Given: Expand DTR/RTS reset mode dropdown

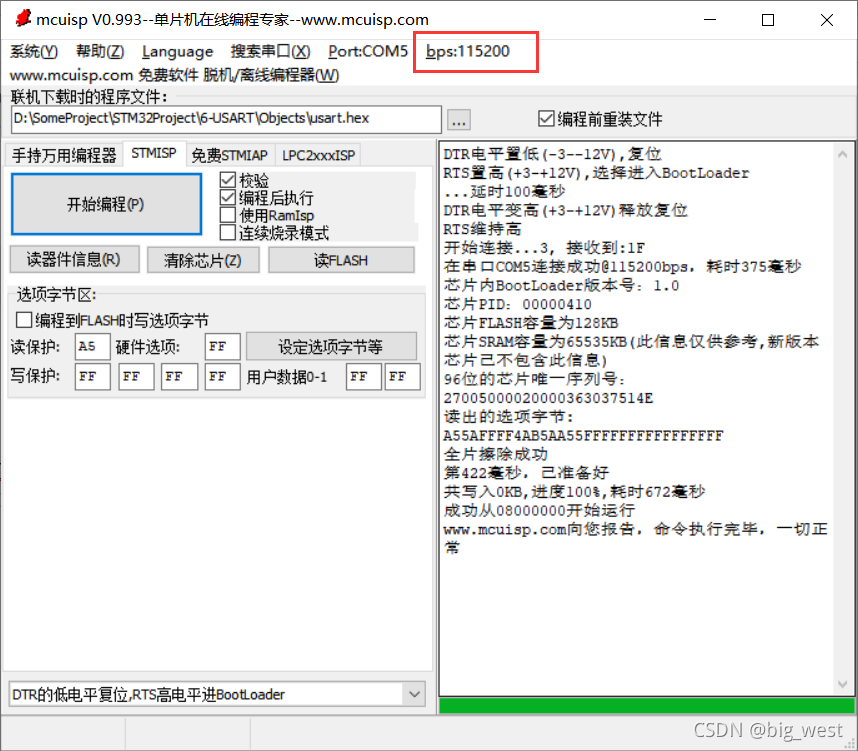Looking at the screenshot, I should point(414,694).
